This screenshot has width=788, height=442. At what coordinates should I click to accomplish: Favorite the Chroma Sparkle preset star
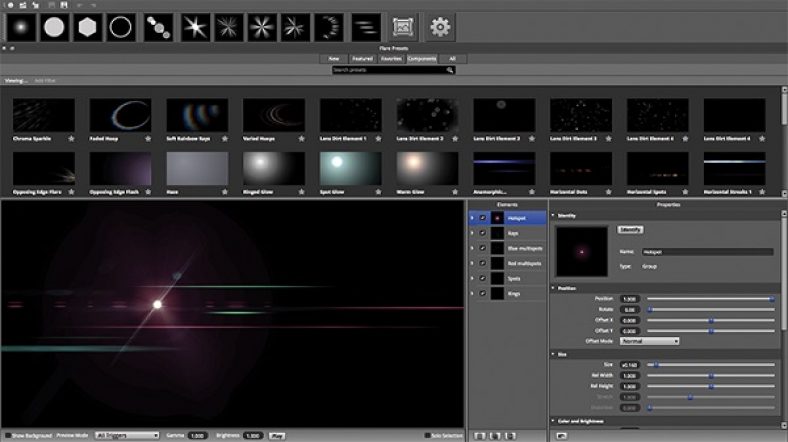[x=71, y=137]
